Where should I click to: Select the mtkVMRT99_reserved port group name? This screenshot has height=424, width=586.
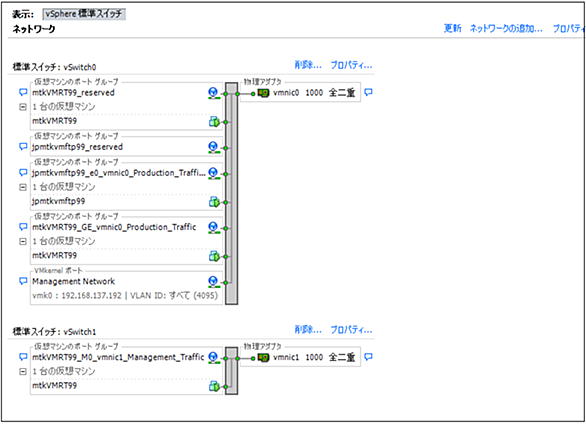[x=73, y=93]
